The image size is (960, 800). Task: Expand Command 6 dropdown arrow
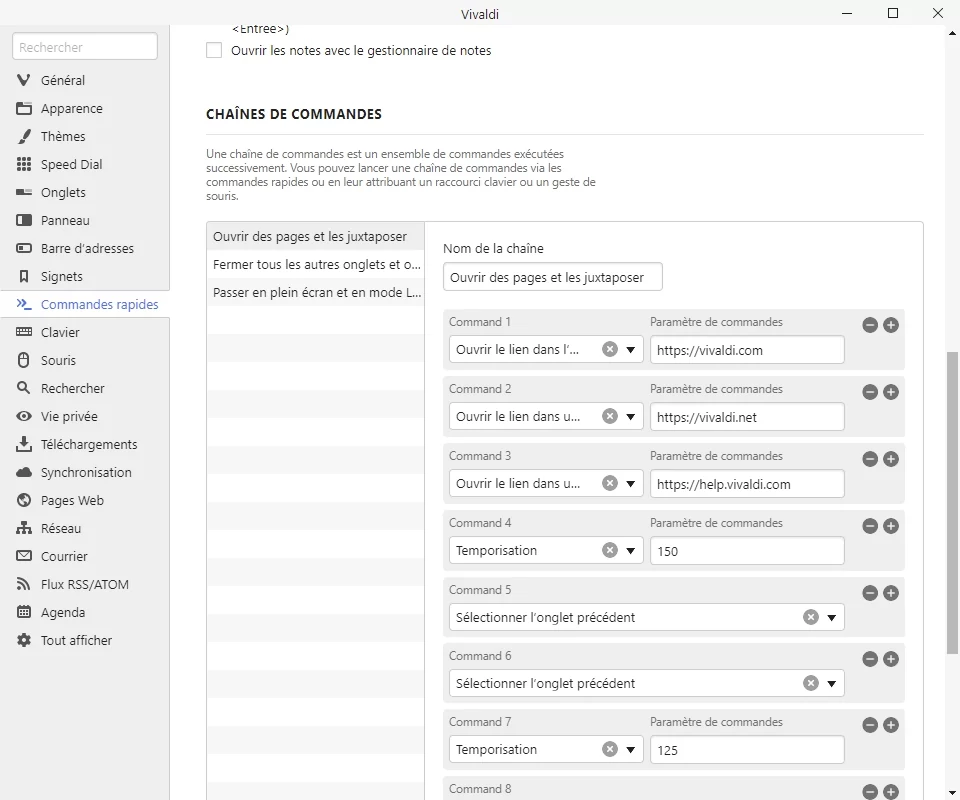pyautogui.click(x=831, y=684)
